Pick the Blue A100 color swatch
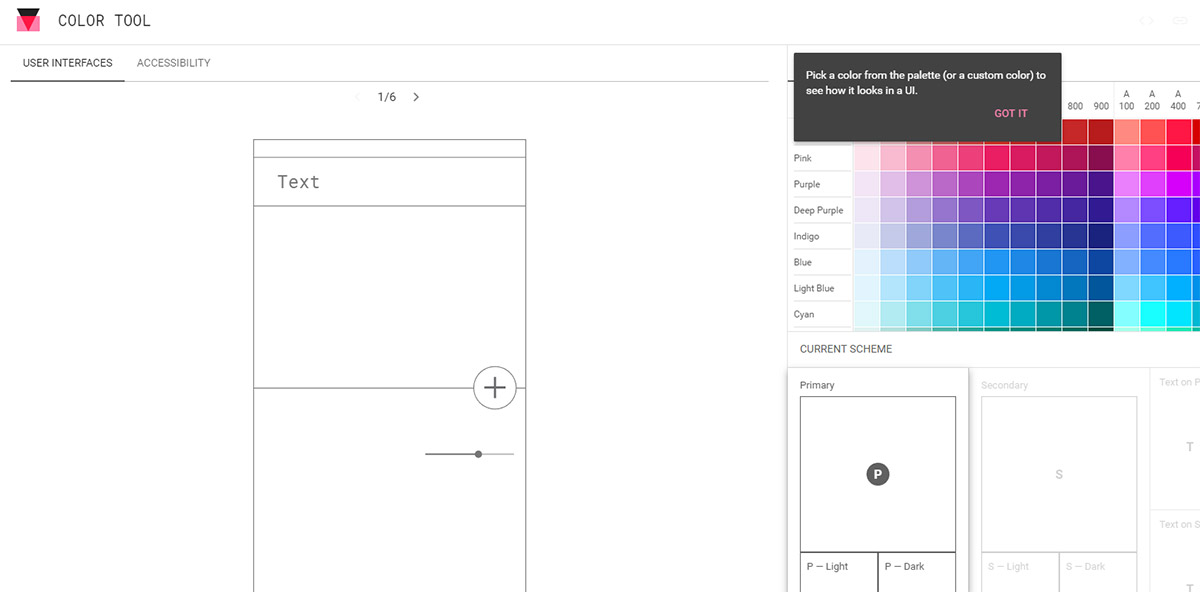 tap(1127, 262)
